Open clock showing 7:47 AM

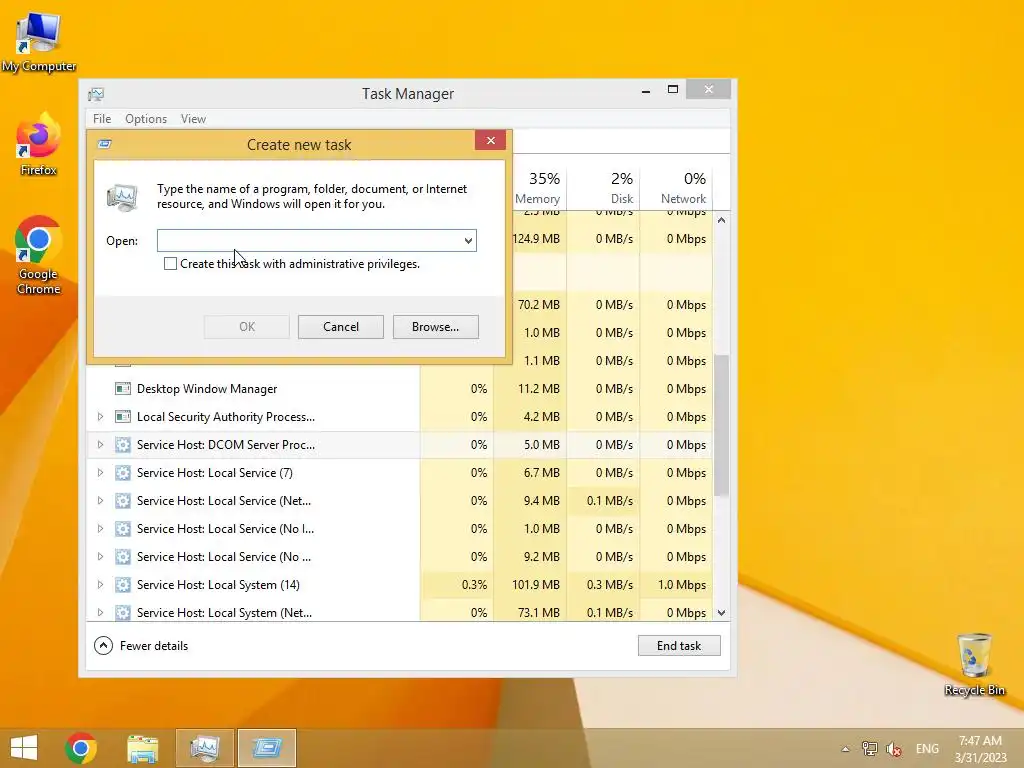pyautogui.click(x=980, y=749)
